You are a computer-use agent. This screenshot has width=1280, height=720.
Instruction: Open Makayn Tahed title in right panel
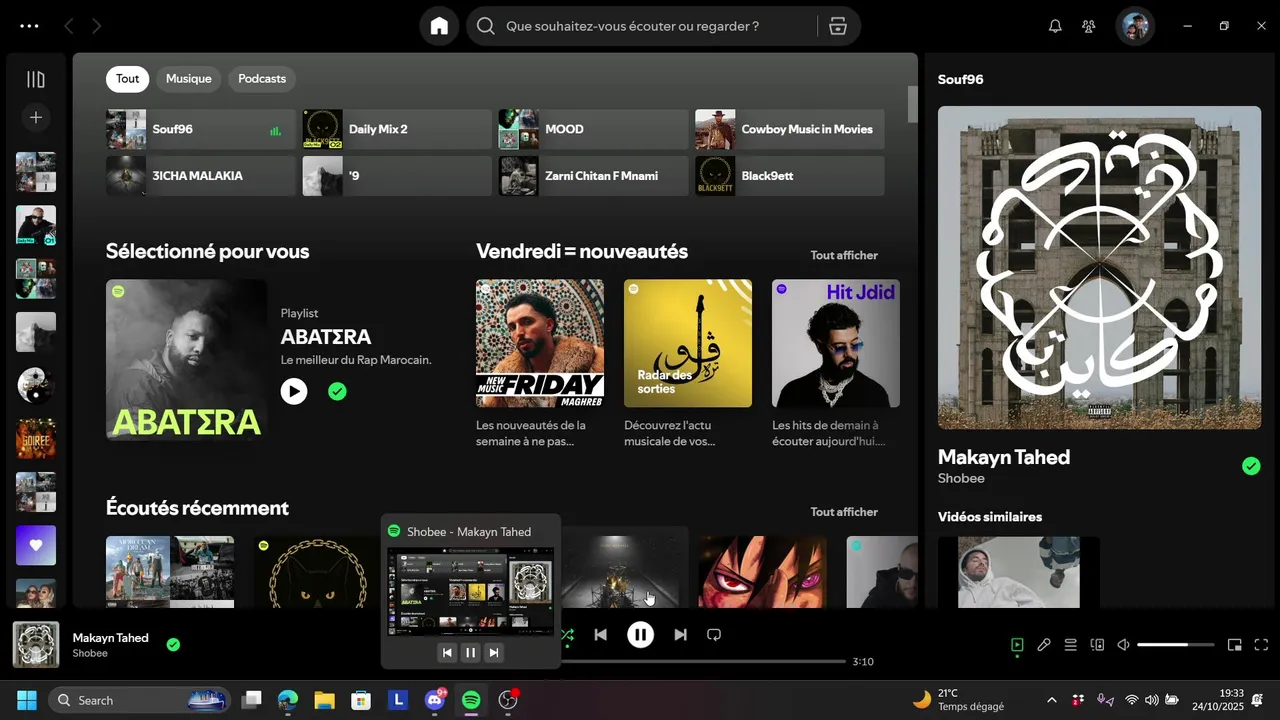tap(1004, 457)
